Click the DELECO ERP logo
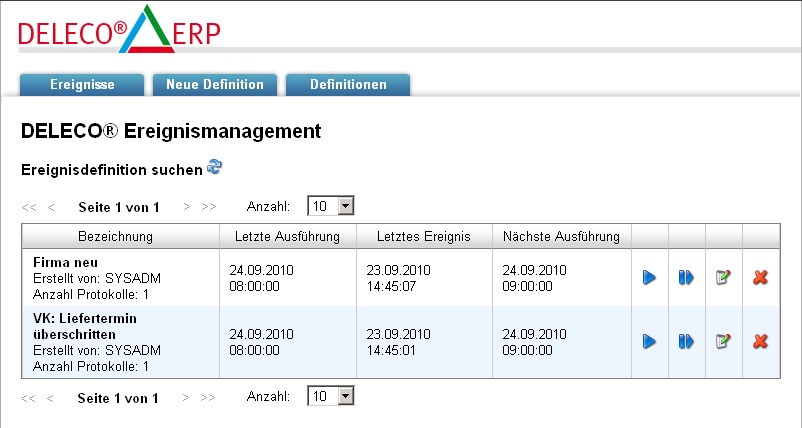The height and width of the screenshot is (428, 802). [120, 30]
